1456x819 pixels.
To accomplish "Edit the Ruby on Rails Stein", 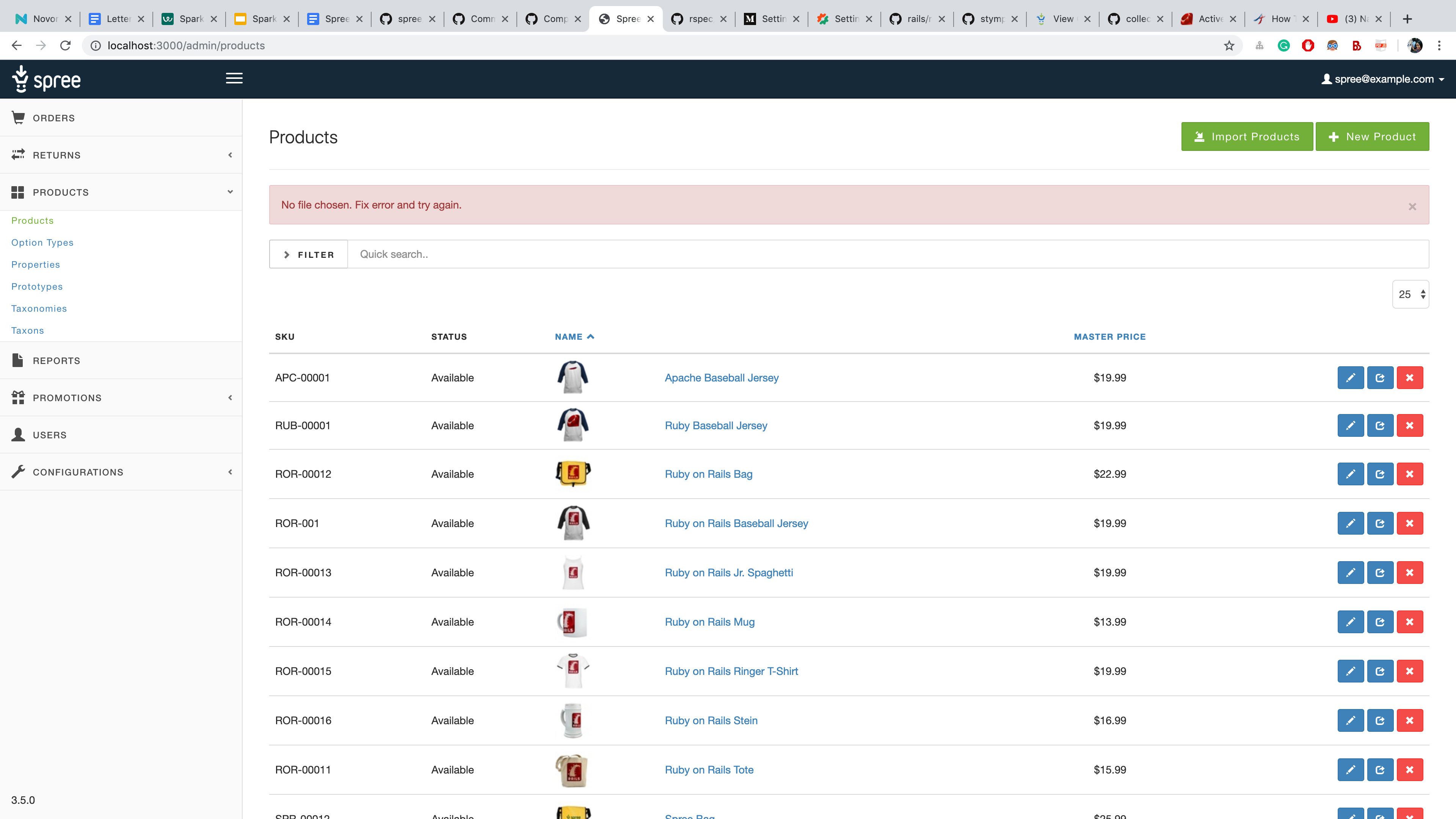I will 1350,721.
